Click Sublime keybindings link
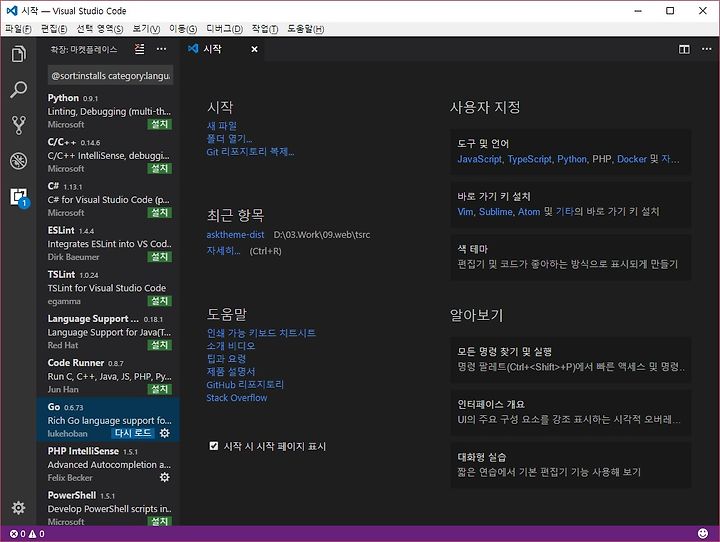Viewport: 720px width, 542px height. (495, 211)
